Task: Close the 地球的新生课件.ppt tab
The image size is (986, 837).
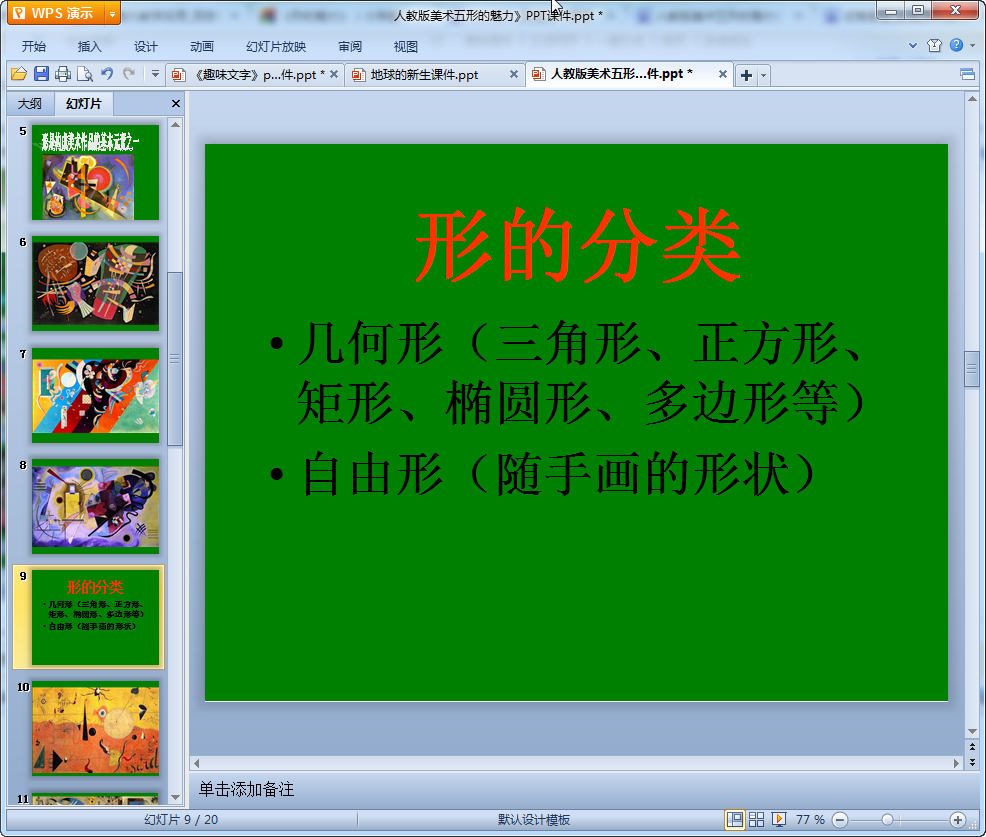Action: pos(514,74)
